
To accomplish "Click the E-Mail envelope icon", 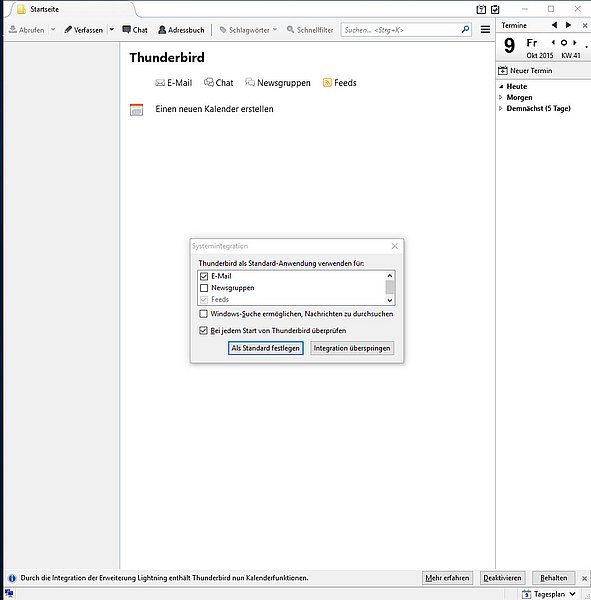I will [160, 83].
